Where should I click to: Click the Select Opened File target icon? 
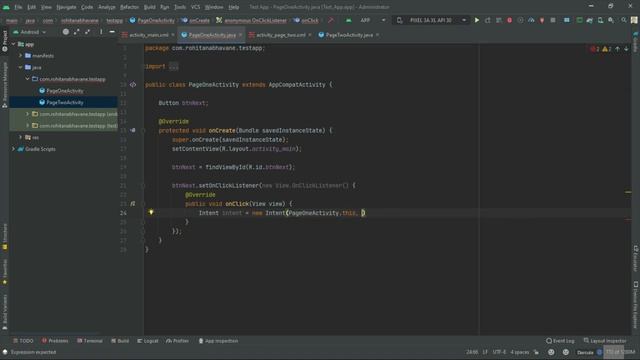[x=66, y=32]
